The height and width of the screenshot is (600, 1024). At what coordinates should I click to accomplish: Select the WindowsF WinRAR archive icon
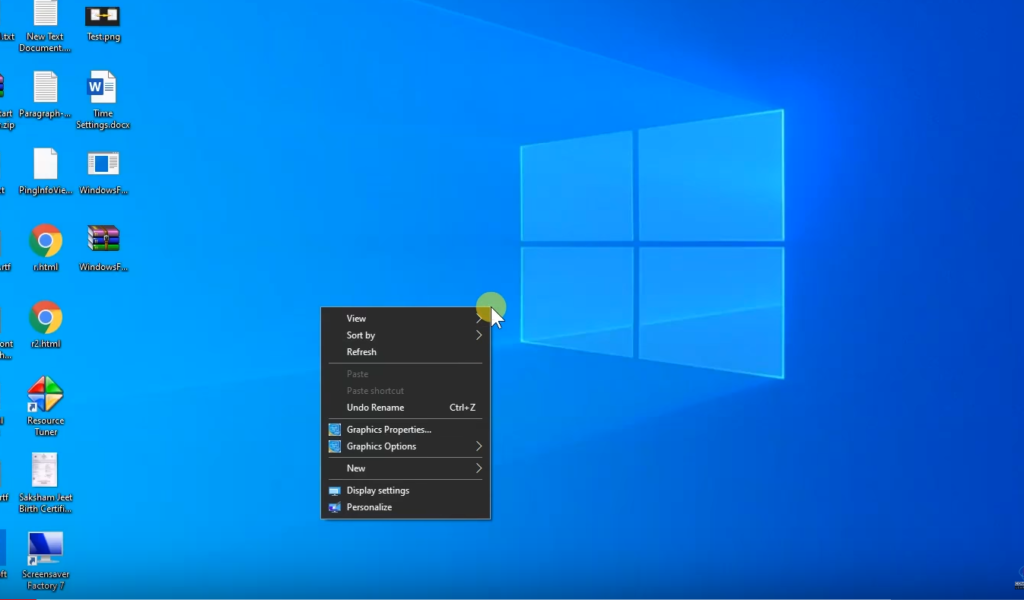[x=103, y=248]
